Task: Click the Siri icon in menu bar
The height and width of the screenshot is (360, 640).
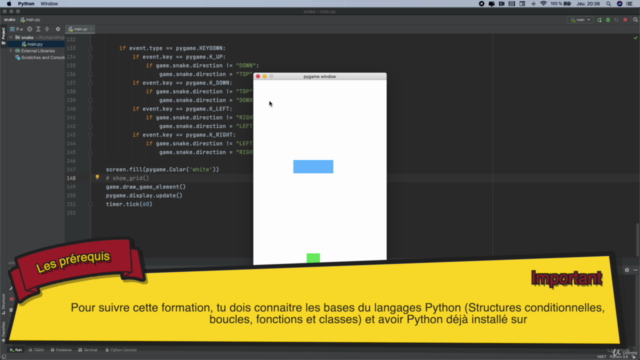Action: (619, 4)
